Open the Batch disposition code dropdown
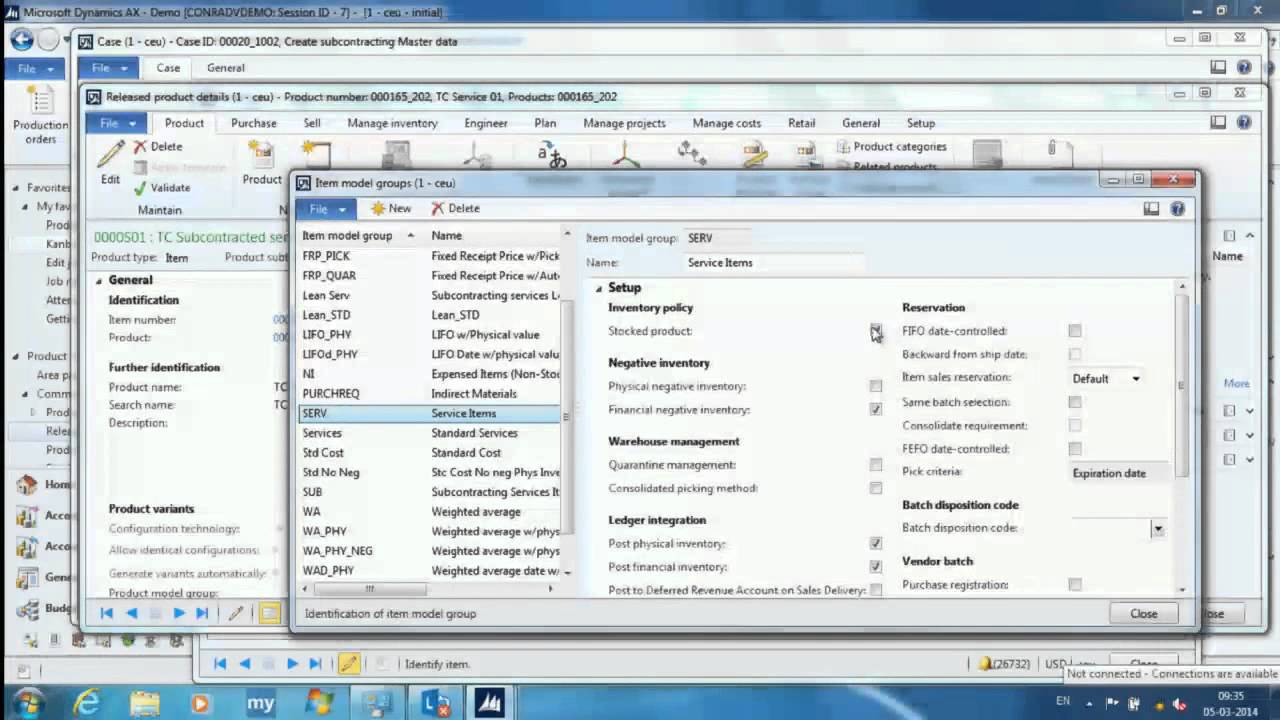Screen dimensions: 1280x720 click(1157, 528)
